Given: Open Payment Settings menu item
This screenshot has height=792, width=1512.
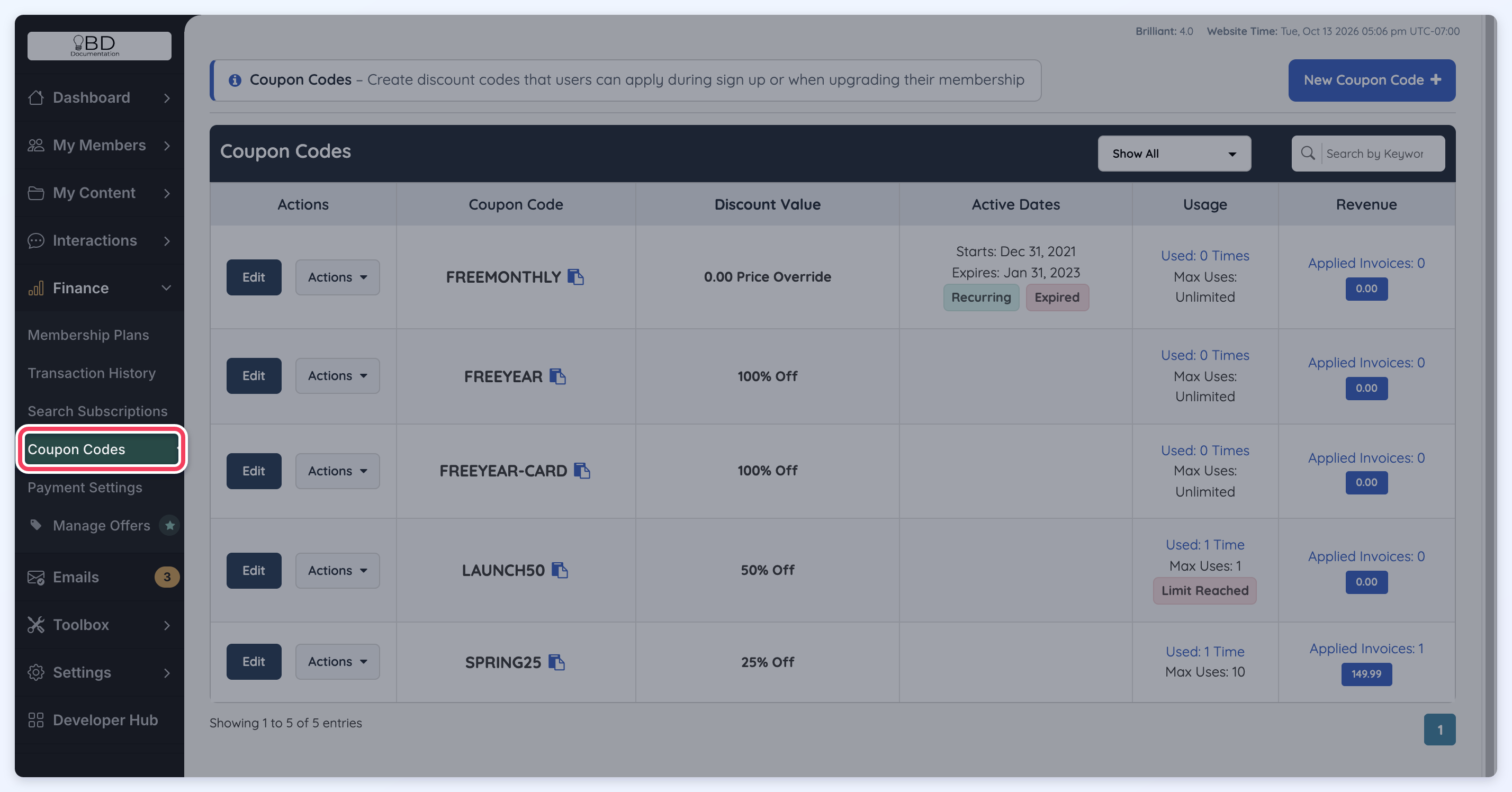Looking at the screenshot, I should click(85, 487).
